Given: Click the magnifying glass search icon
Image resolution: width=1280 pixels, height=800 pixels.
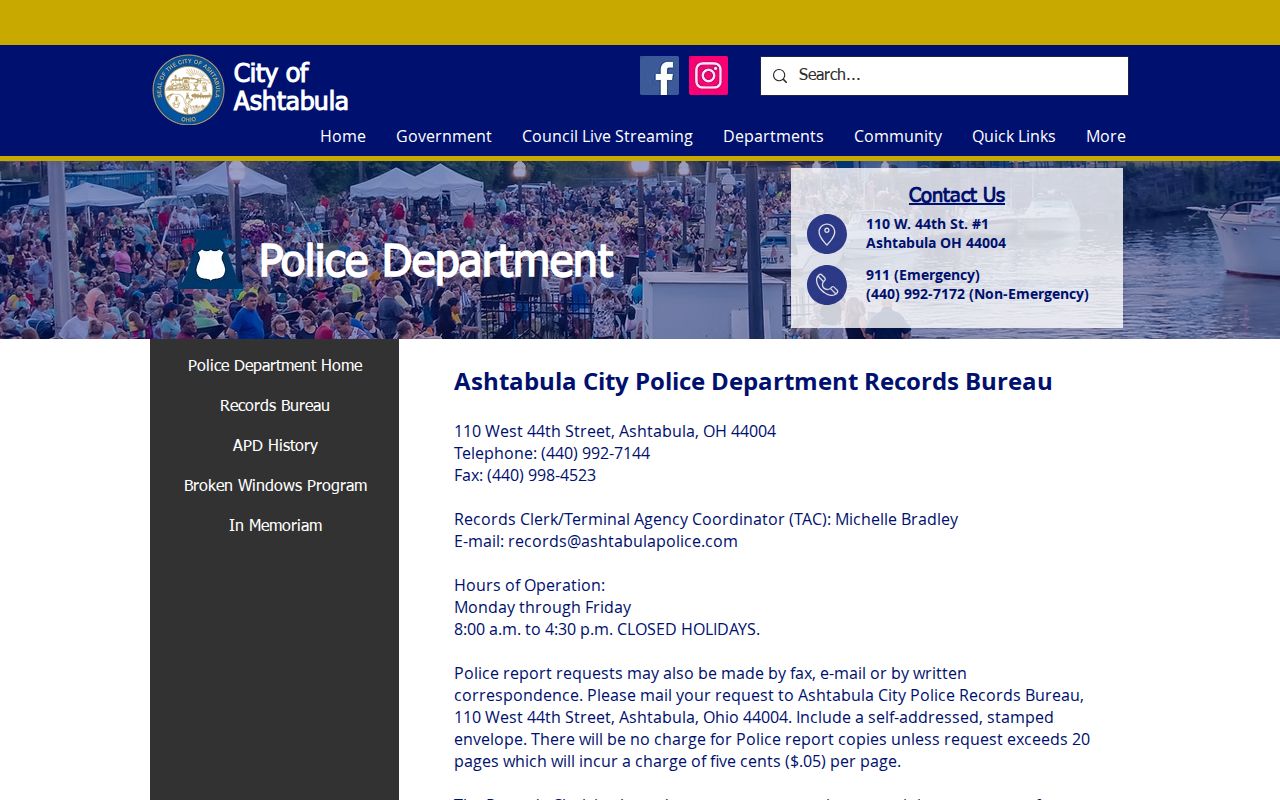Looking at the screenshot, I should (x=780, y=76).
